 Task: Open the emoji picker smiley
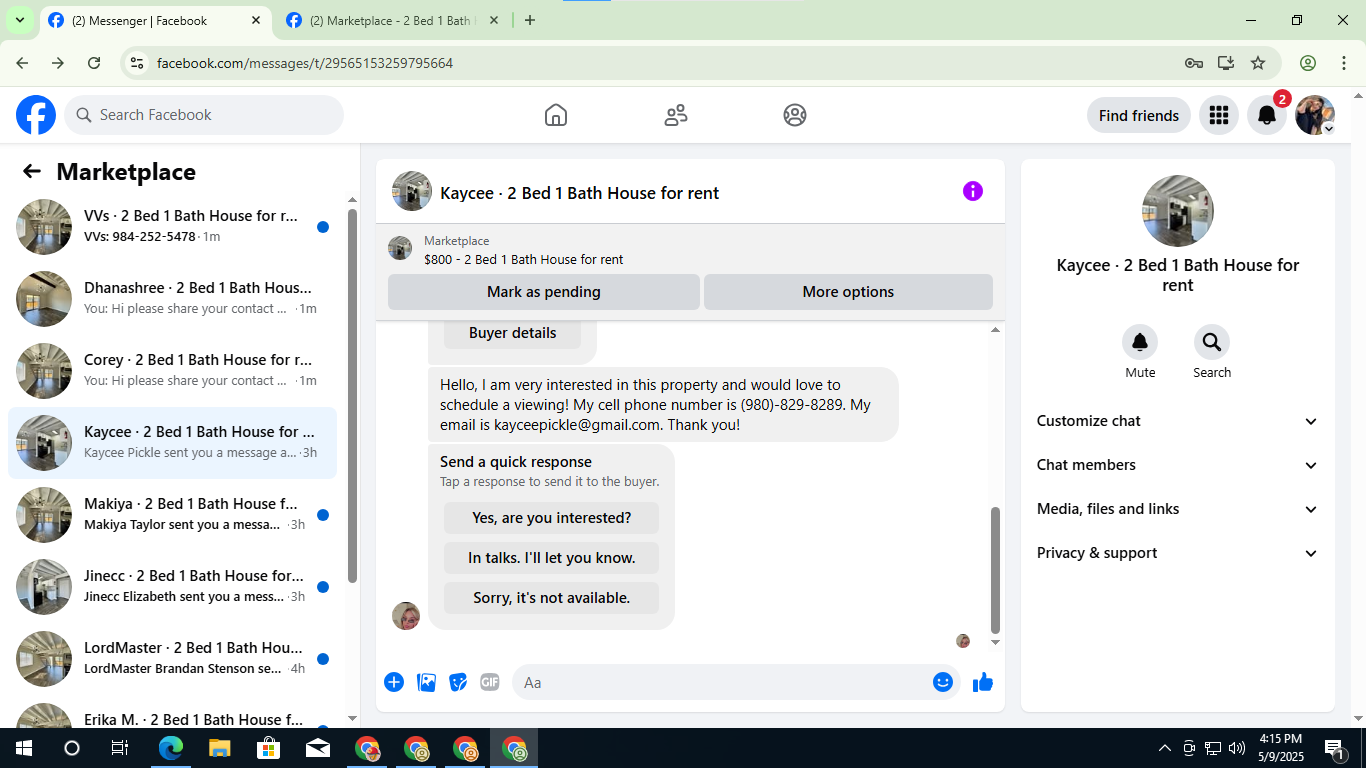click(x=943, y=682)
